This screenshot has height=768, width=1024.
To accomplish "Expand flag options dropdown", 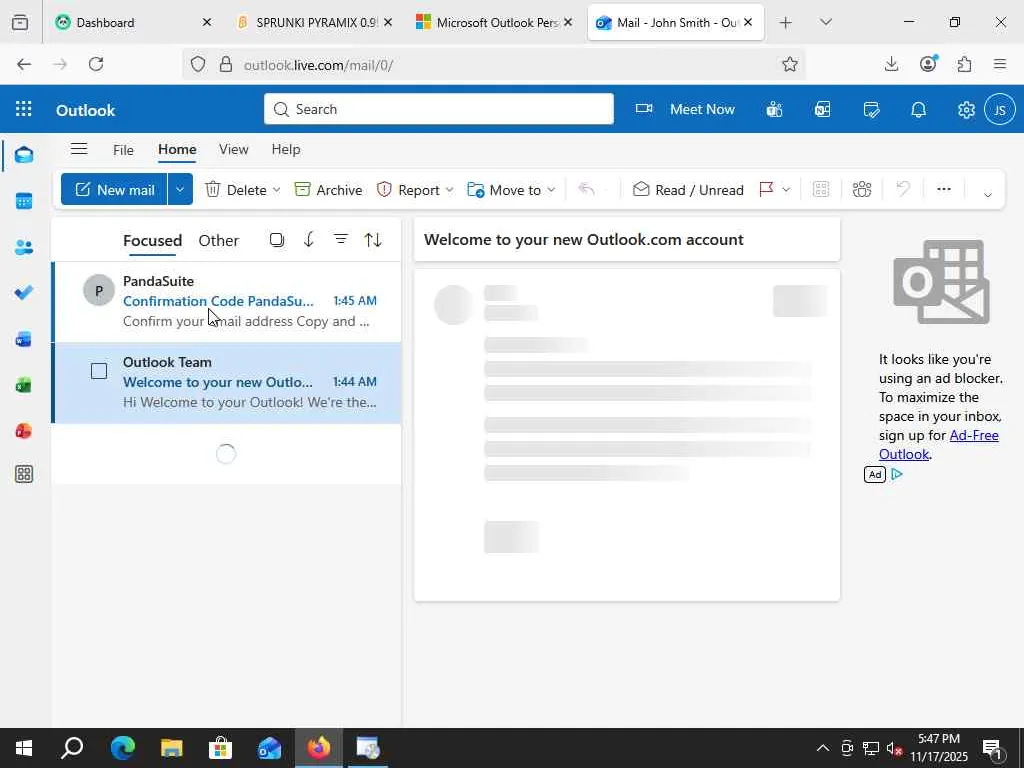I will click(x=786, y=189).
